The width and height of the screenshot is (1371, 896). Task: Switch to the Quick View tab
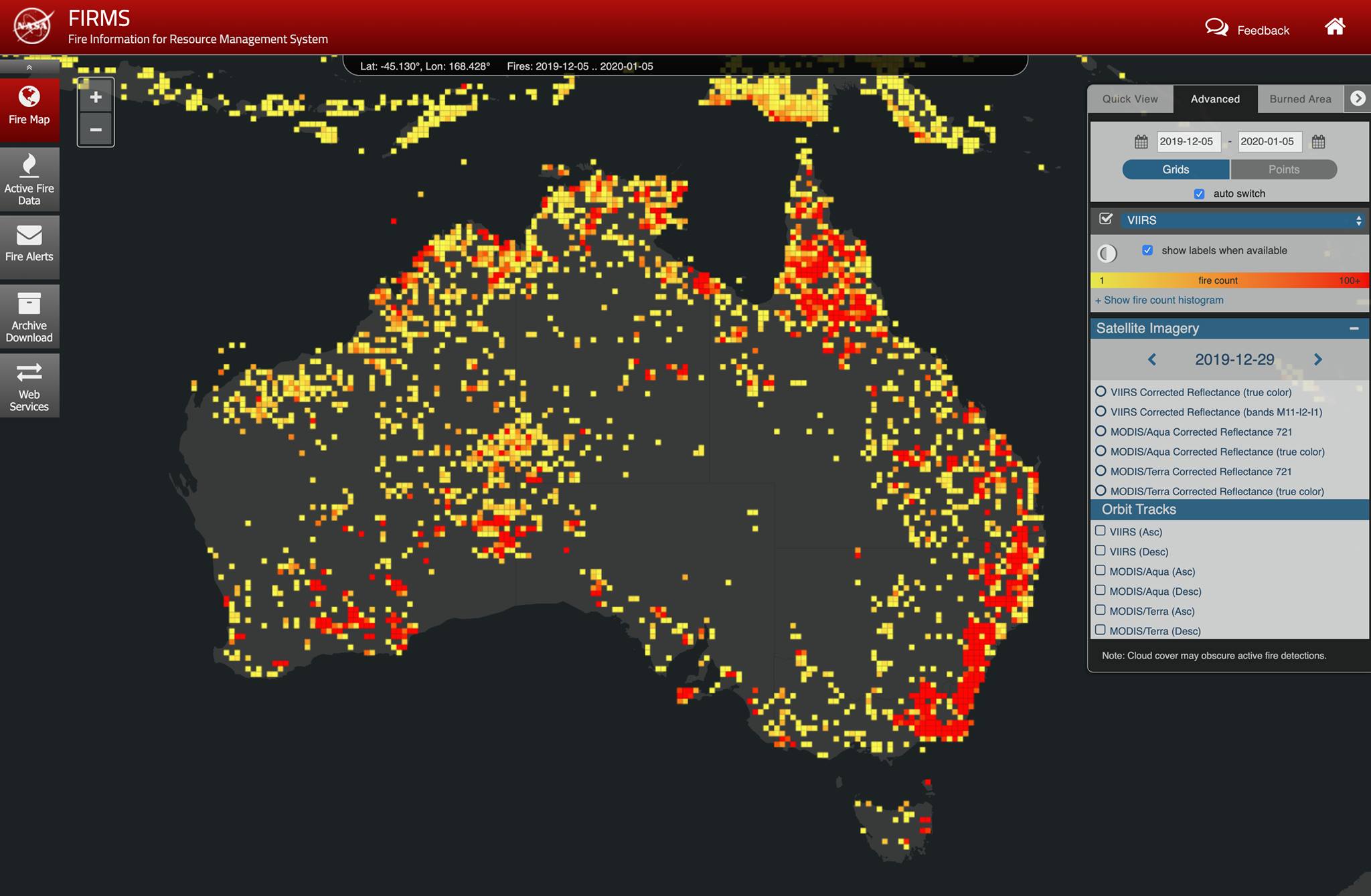(x=1130, y=99)
